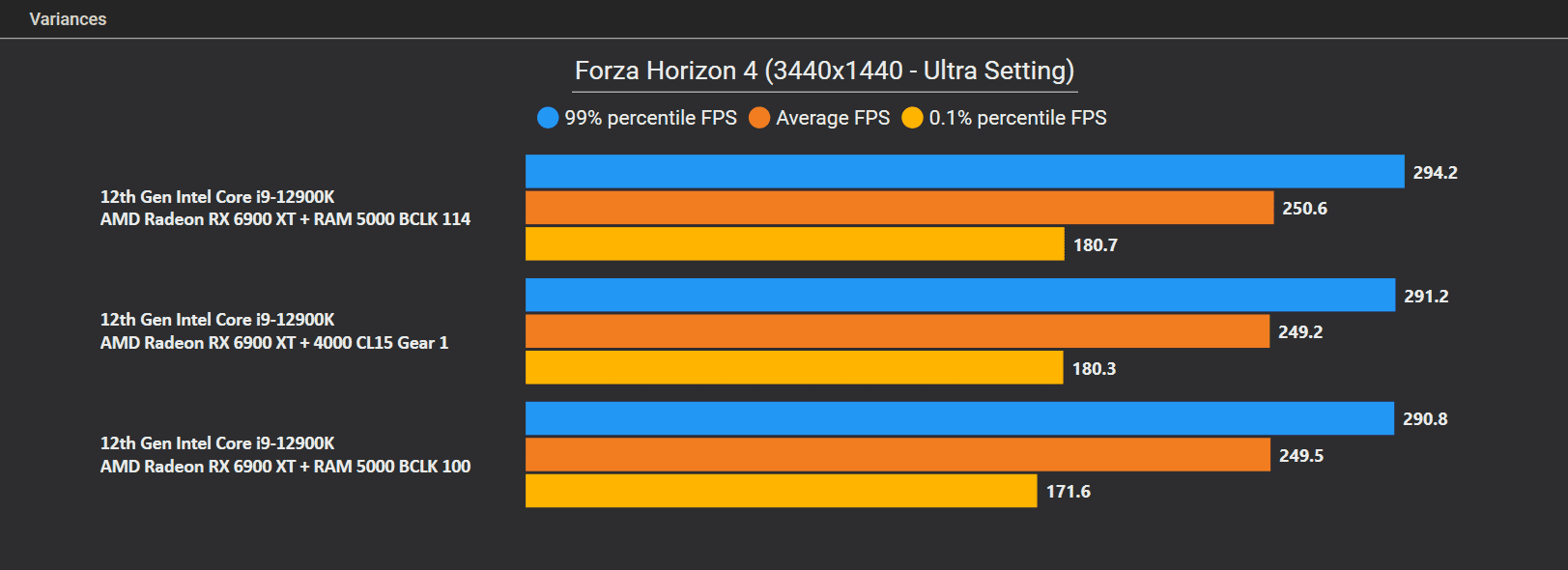Click the Forza Horizon 4 chart title
The height and width of the screenshot is (570, 1568).
point(824,71)
